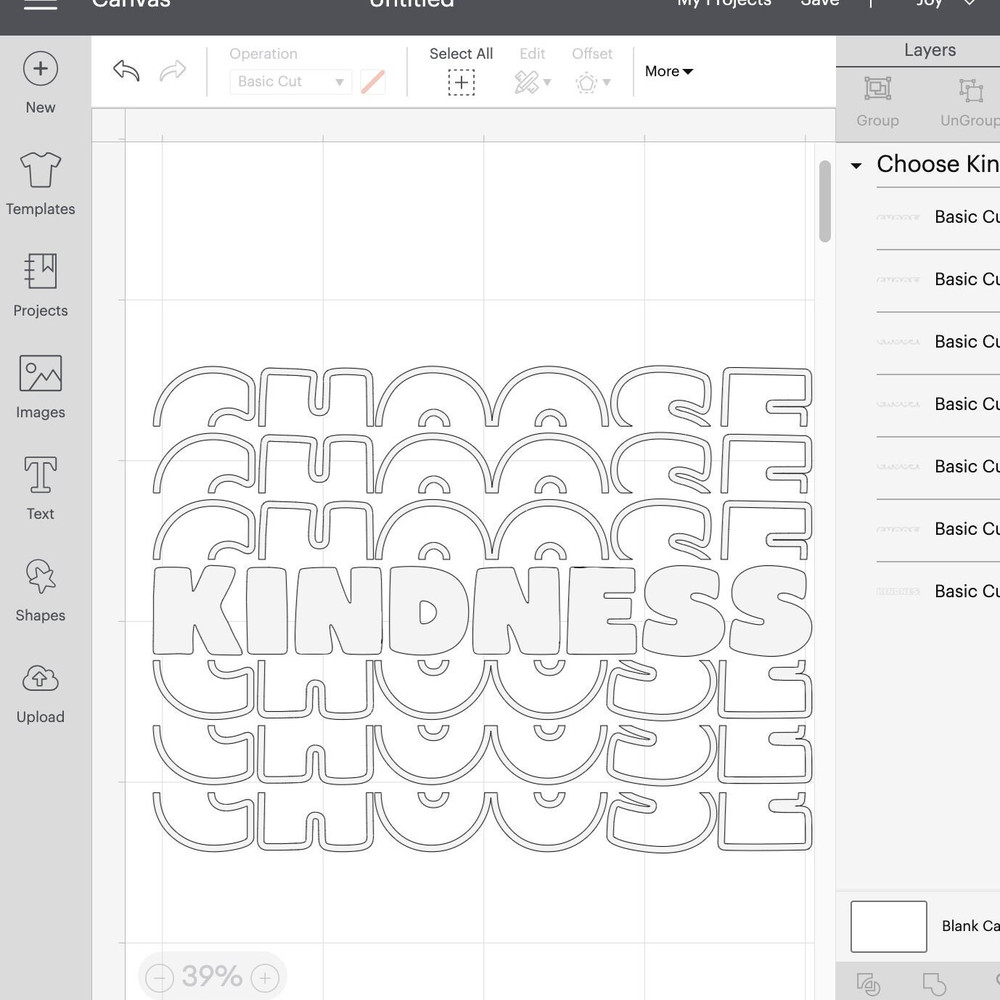Click the Undo arrow
1000x1000 pixels.
point(126,71)
